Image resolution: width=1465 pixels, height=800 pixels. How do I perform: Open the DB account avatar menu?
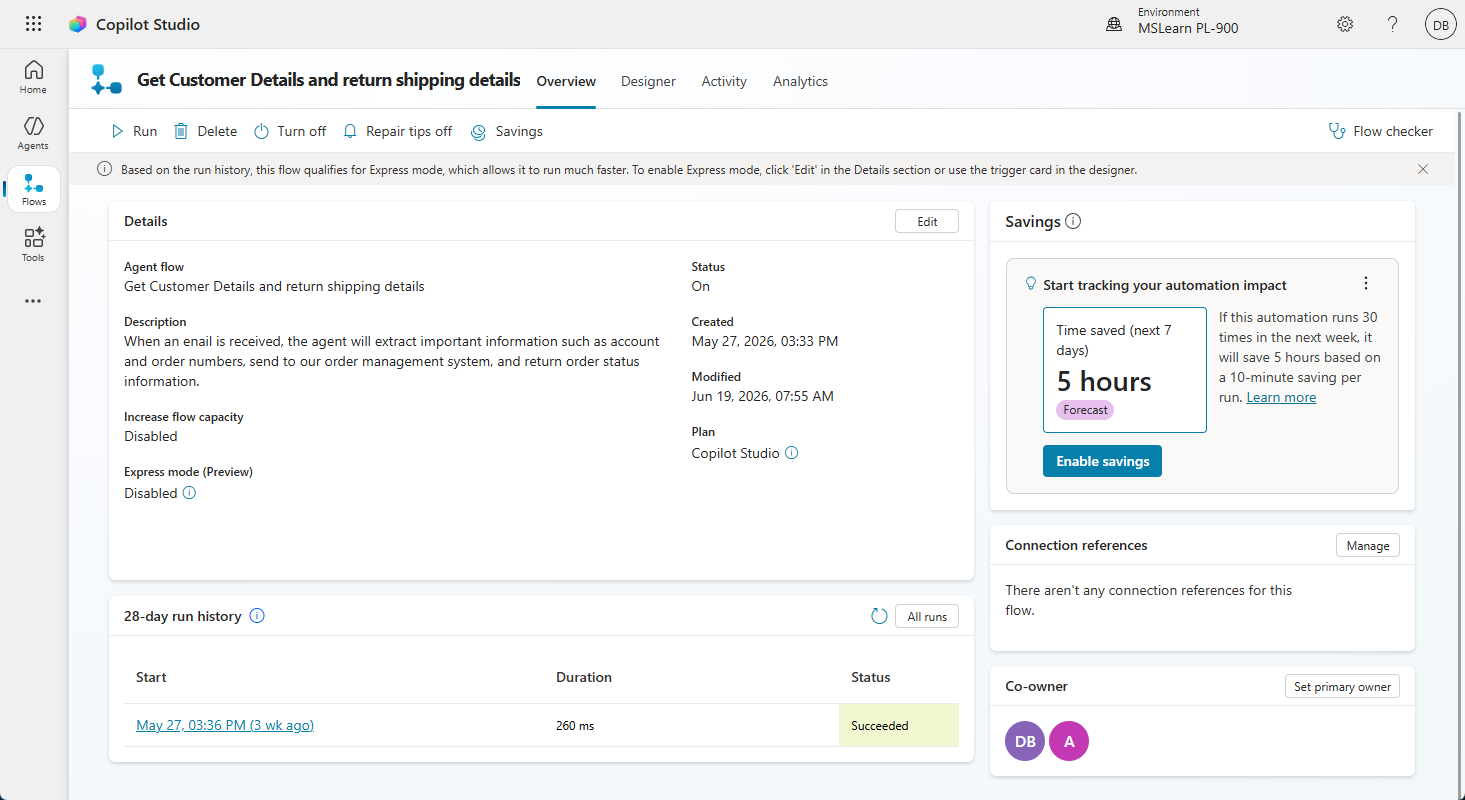[1440, 25]
